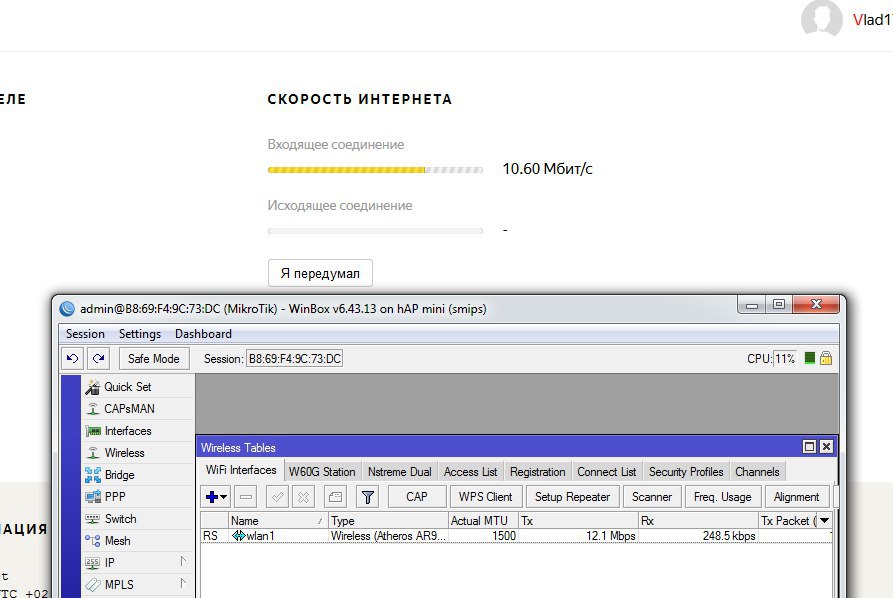Viewport: 893px width, 598px height.
Task: Click the Setup Repeater button
Action: (x=572, y=497)
